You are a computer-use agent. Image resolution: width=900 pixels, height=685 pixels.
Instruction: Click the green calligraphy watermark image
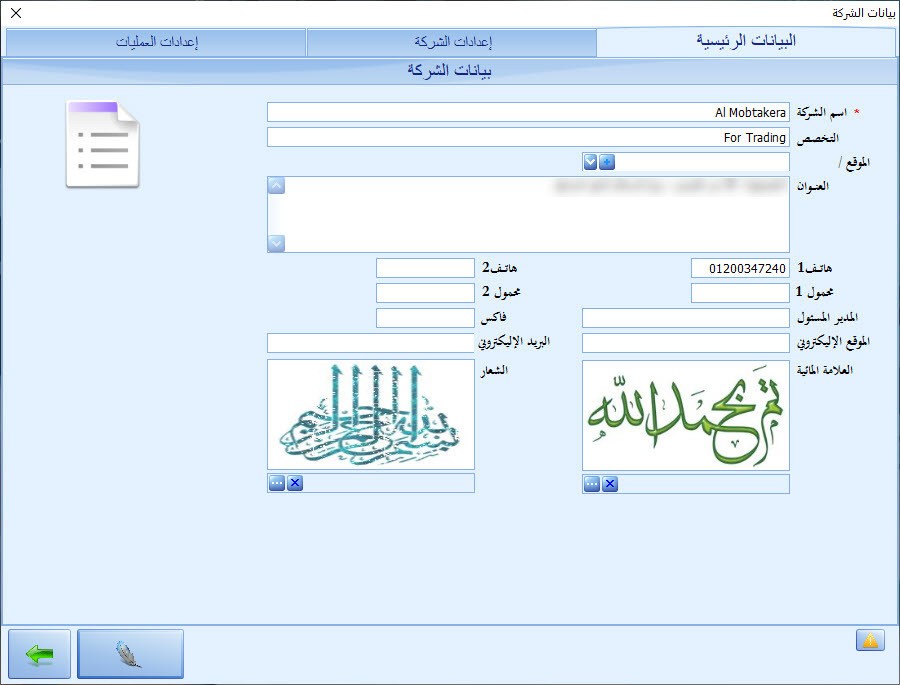point(686,415)
